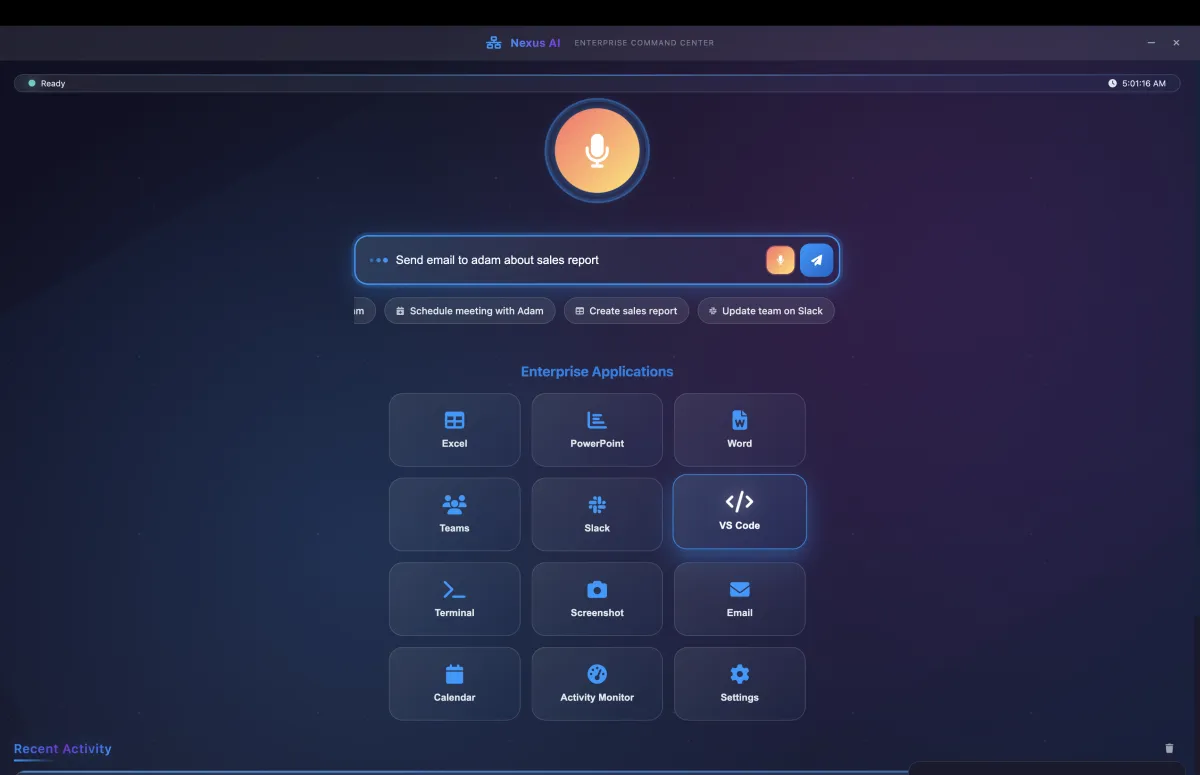The height and width of the screenshot is (775, 1200).
Task: Click the small microphone icon in command box
Action: pos(780,260)
